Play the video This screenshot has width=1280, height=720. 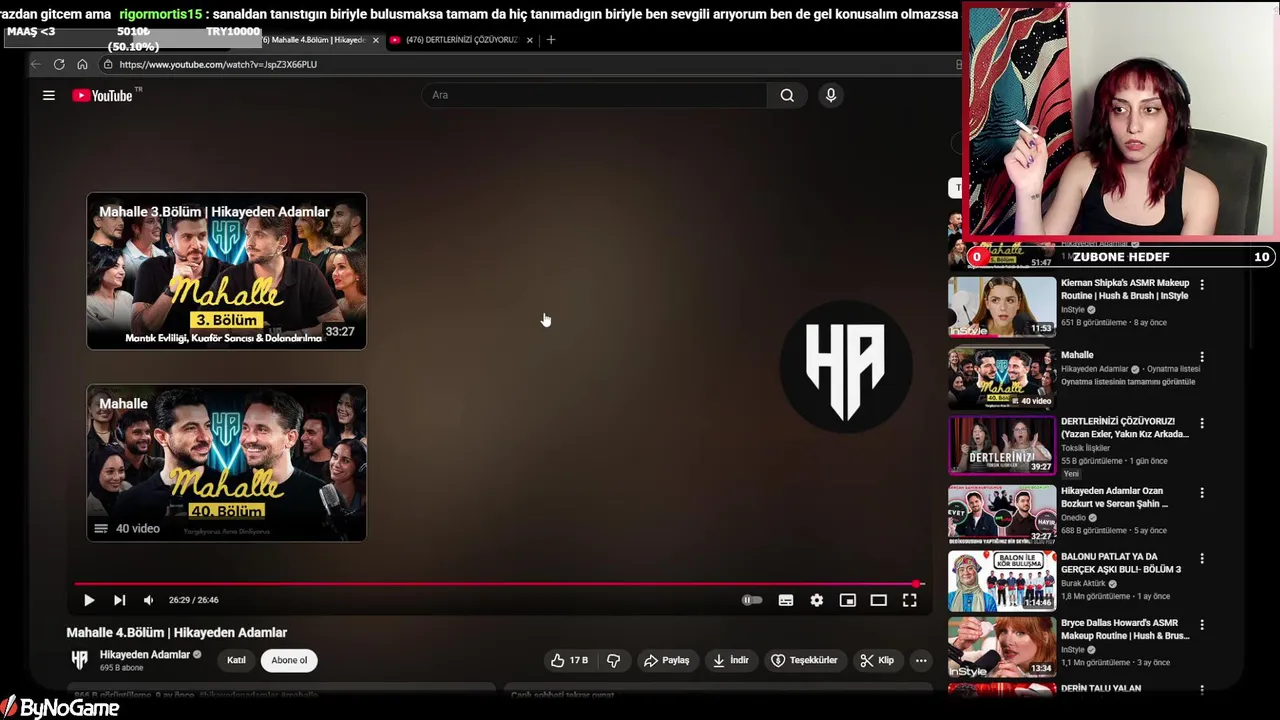coord(88,600)
